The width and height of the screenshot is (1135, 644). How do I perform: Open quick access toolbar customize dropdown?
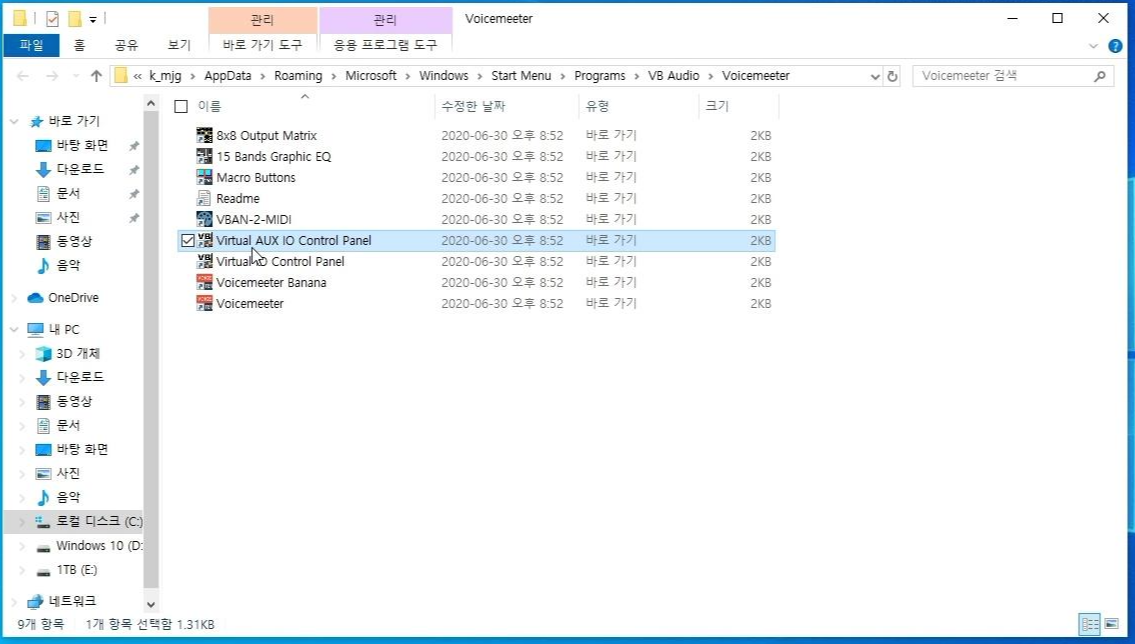click(93, 20)
